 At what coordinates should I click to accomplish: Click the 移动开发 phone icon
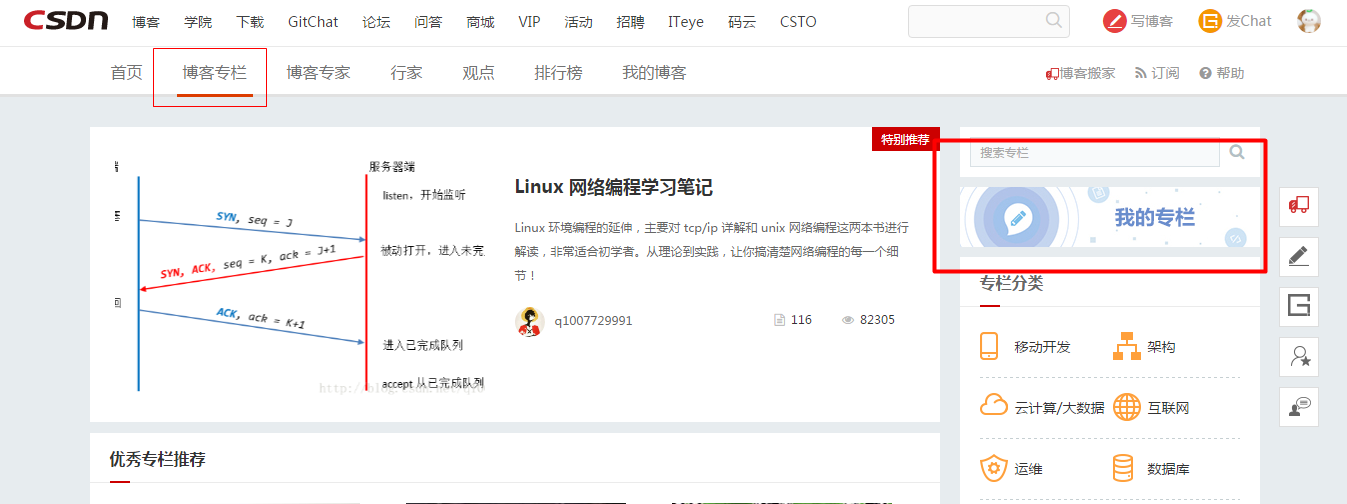(990, 346)
